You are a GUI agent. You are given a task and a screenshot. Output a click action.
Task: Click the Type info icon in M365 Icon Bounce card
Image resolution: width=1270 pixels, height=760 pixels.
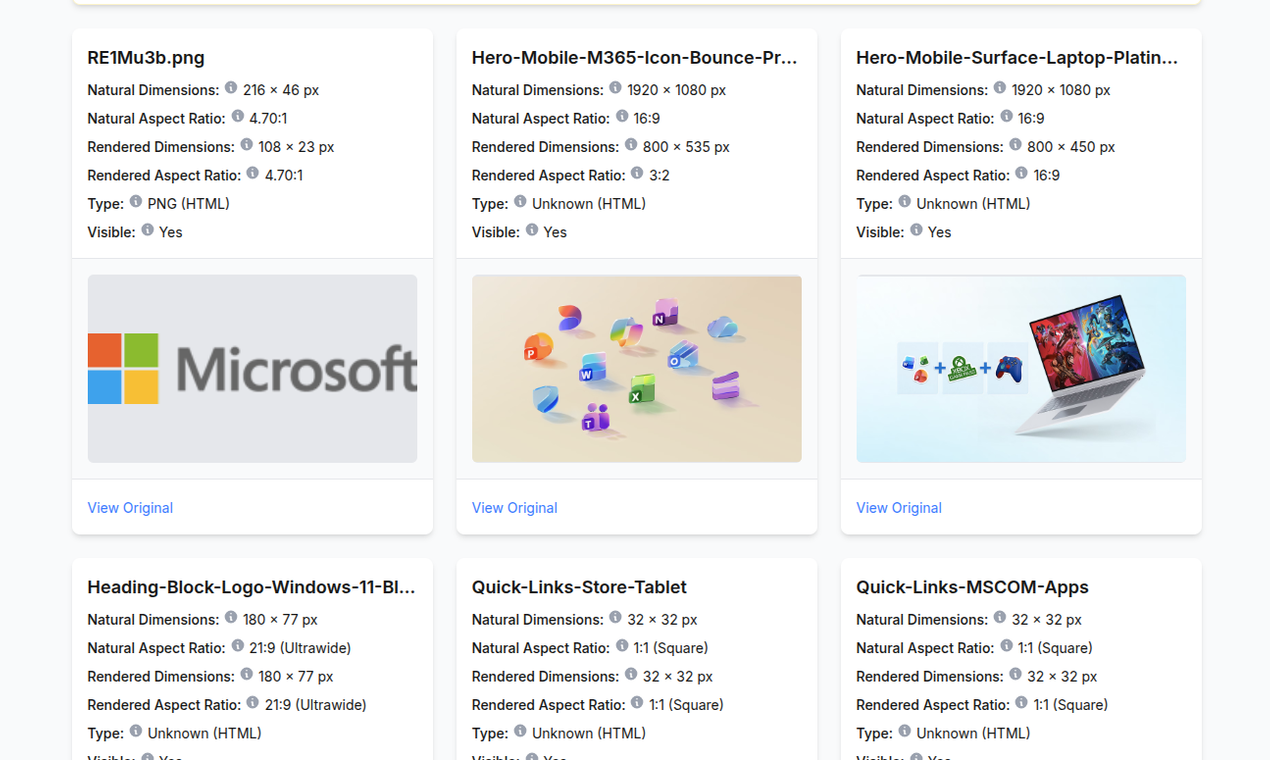(x=520, y=202)
